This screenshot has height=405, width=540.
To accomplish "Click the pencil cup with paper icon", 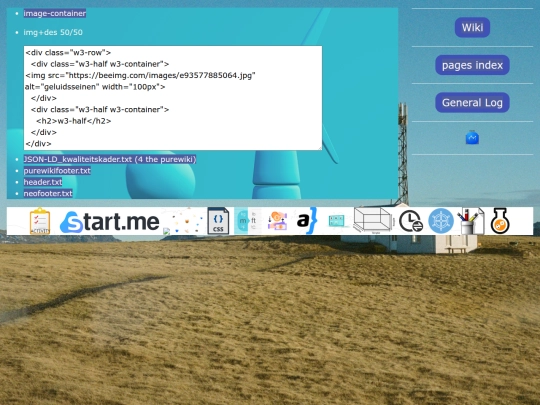I will click(x=471, y=221).
